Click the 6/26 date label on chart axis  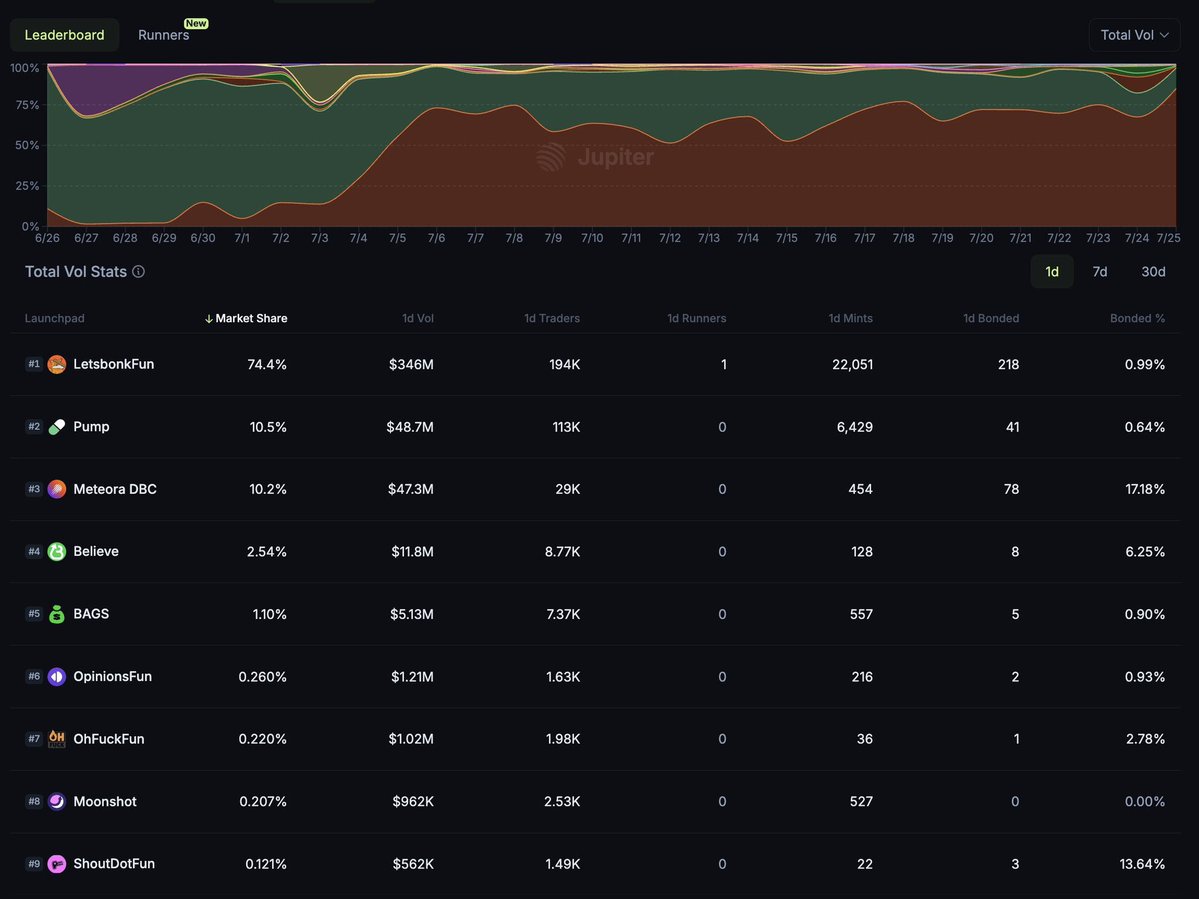point(47,239)
